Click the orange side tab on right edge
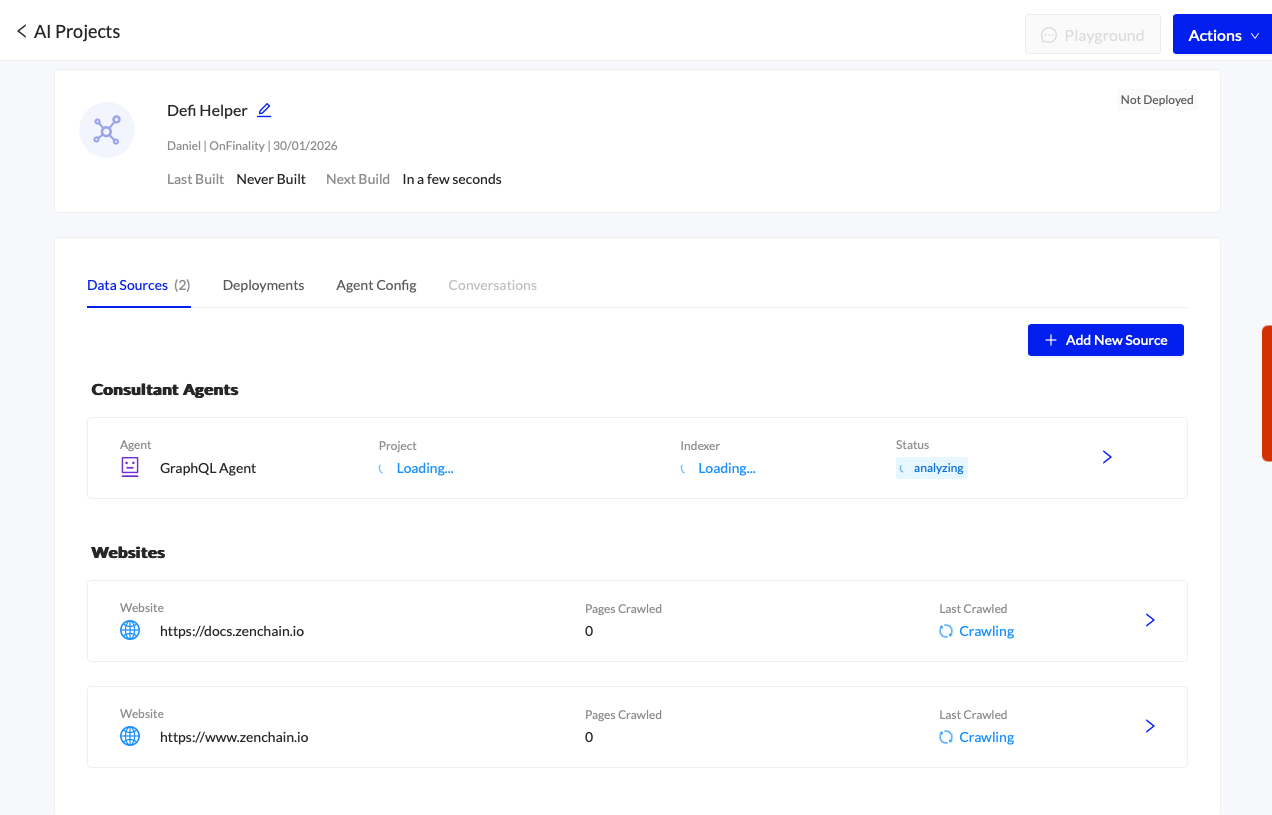The height and width of the screenshot is (815, 1272). click(x=1266, y=392)
